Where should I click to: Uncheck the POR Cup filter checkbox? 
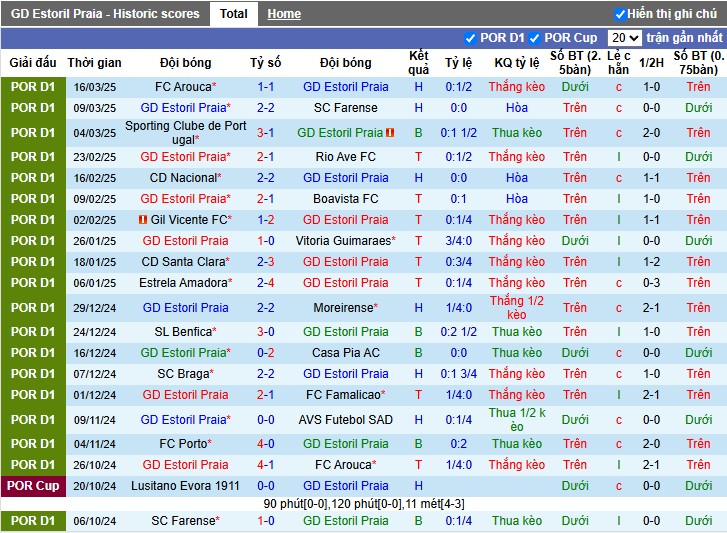[535, 38]
